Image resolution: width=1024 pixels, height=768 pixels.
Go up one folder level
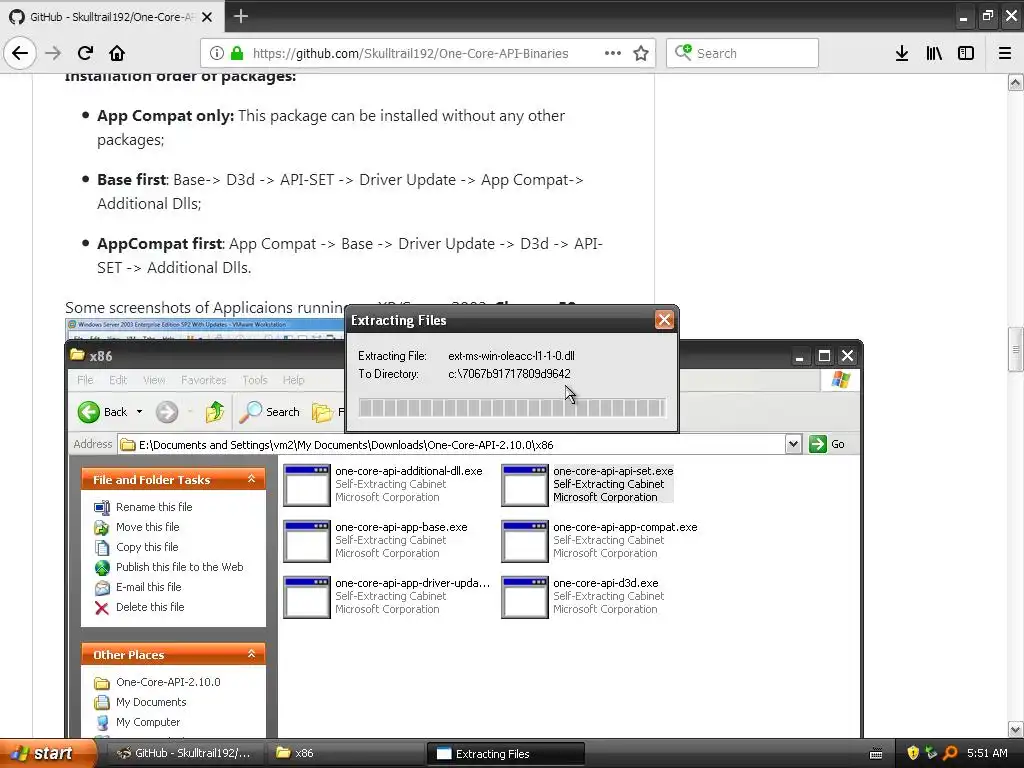(x=215, y=411)
